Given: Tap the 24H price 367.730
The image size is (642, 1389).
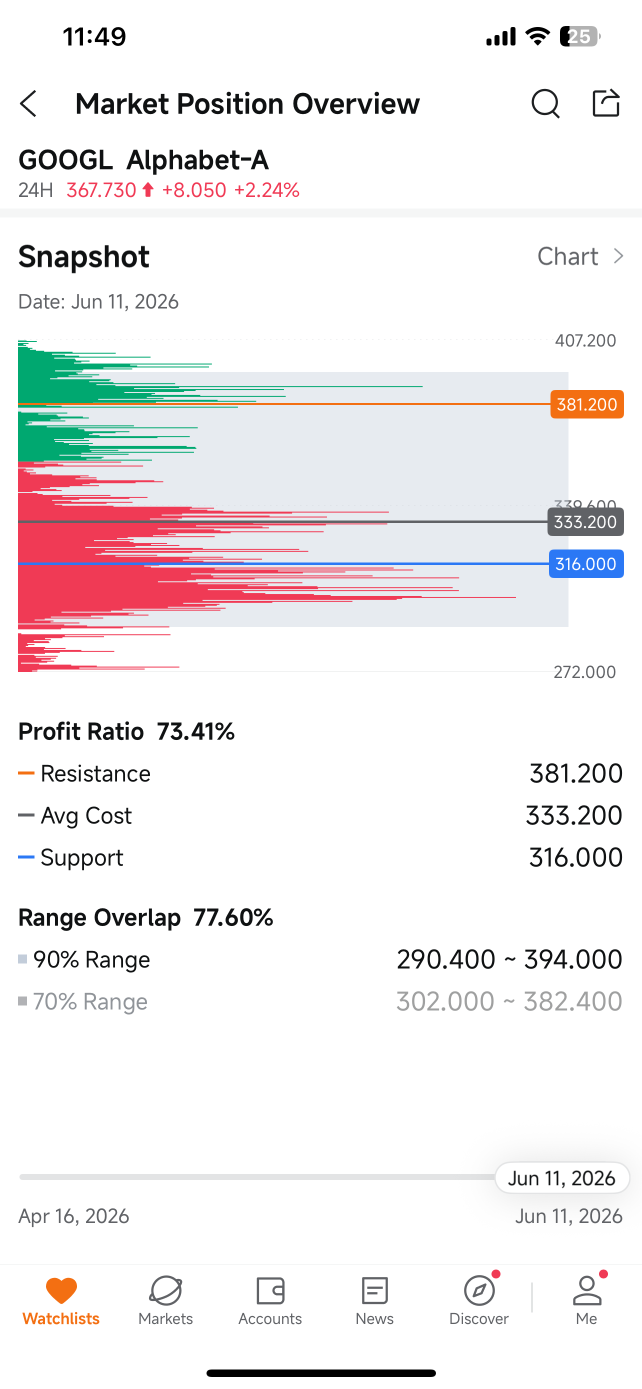Looking at the screenshot, I should tap(101, 190).
